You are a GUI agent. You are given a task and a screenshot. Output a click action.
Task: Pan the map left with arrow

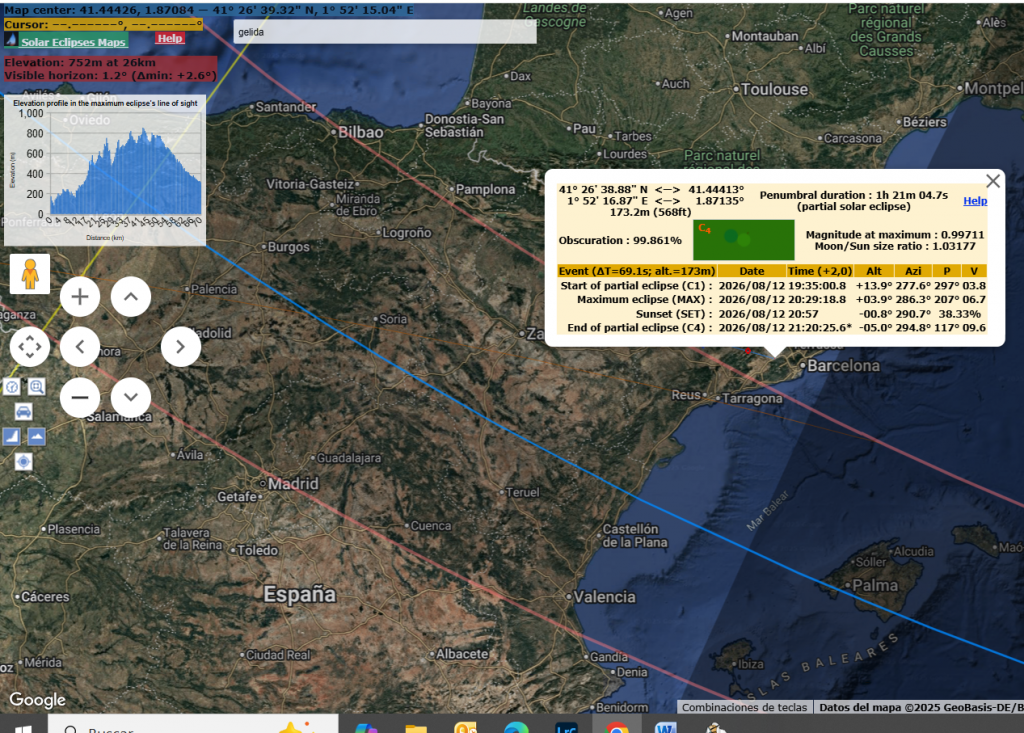[80, 347]
